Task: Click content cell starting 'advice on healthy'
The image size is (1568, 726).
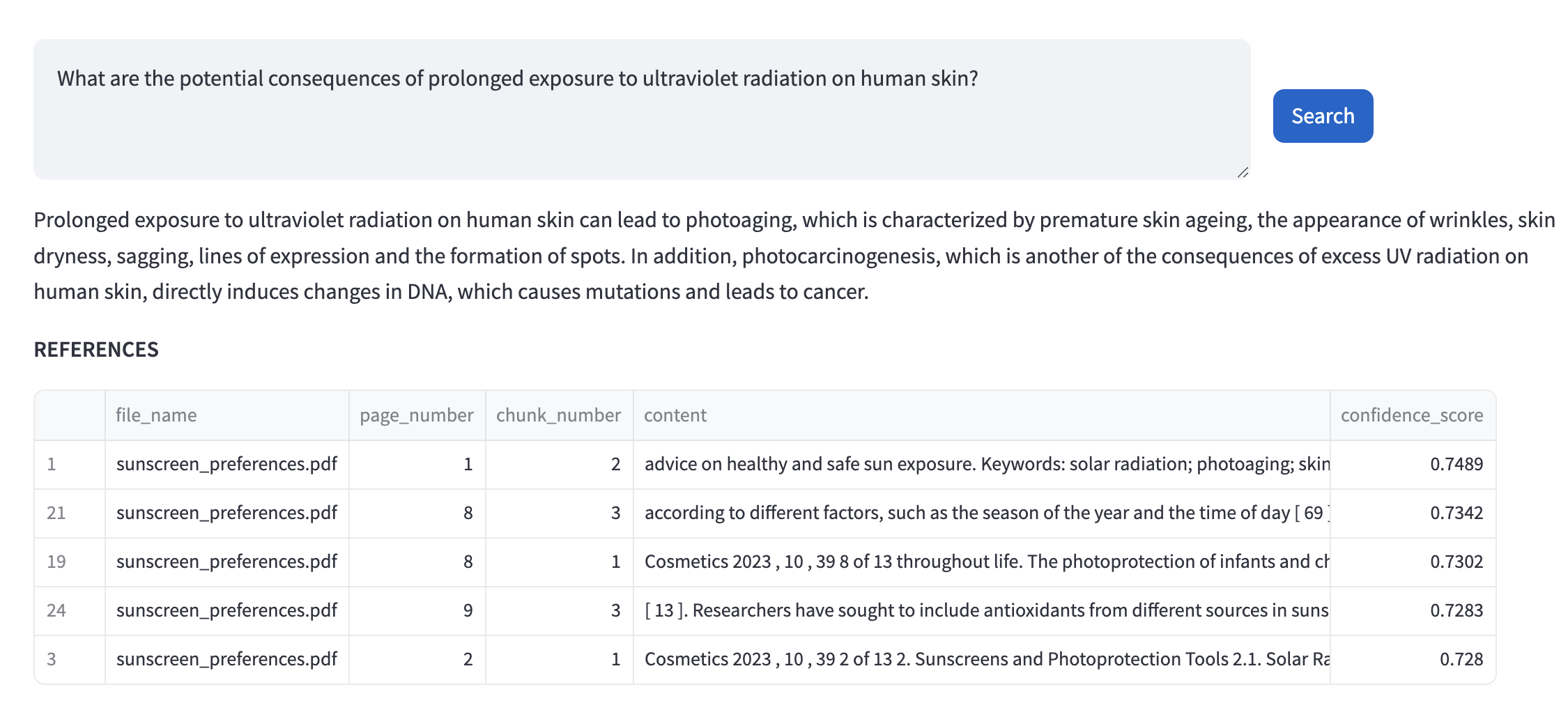Action: pos(981,465)
